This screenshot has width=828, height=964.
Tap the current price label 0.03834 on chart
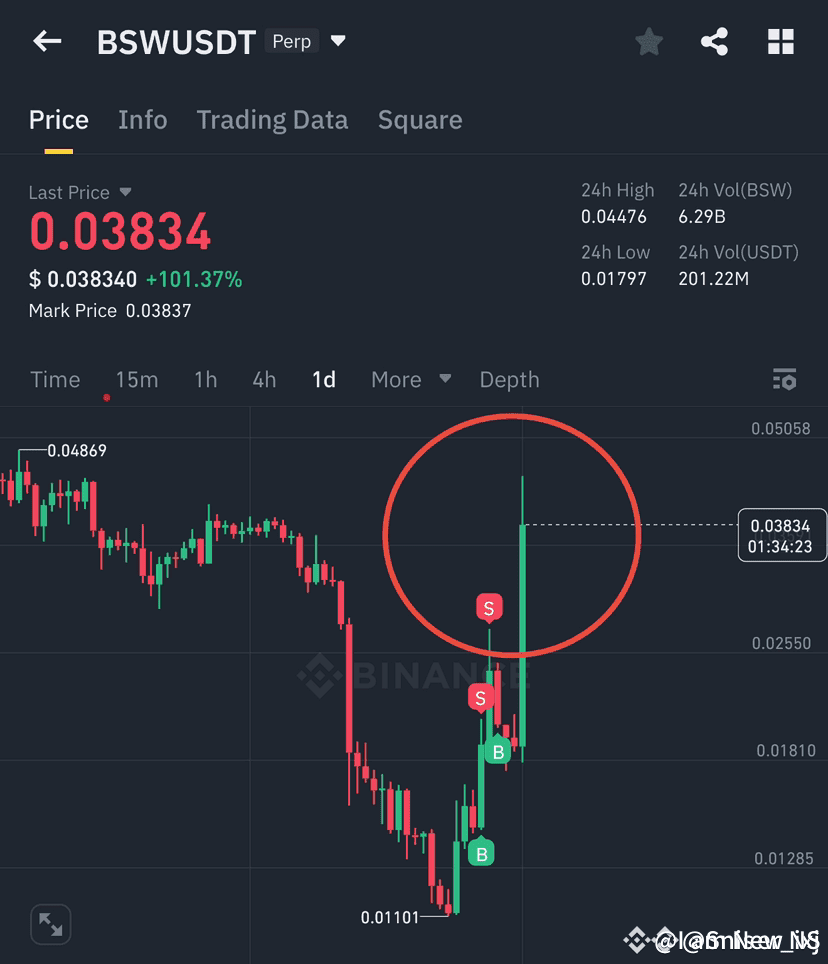782,536
